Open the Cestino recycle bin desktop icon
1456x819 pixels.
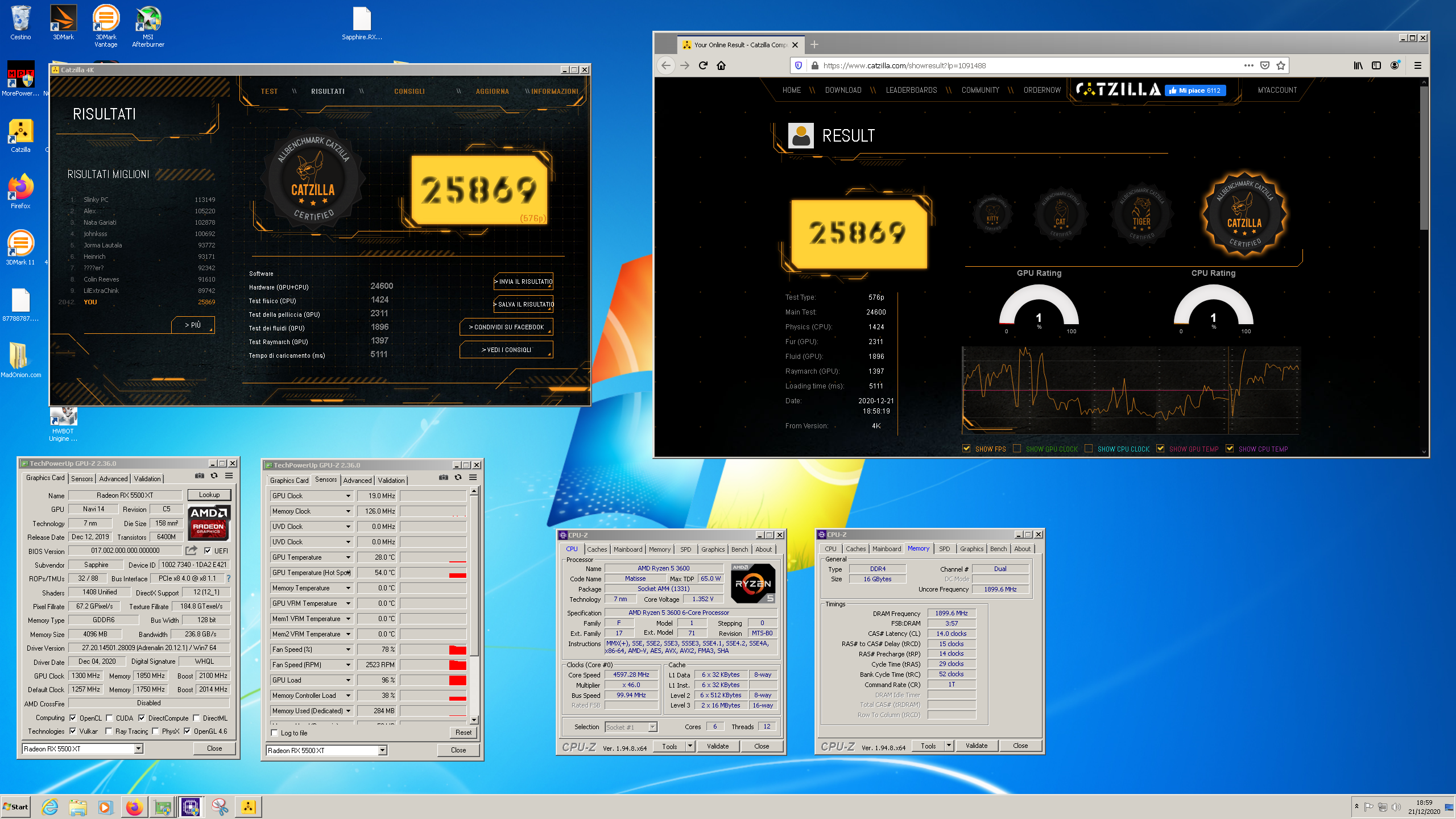click(20, 23)
